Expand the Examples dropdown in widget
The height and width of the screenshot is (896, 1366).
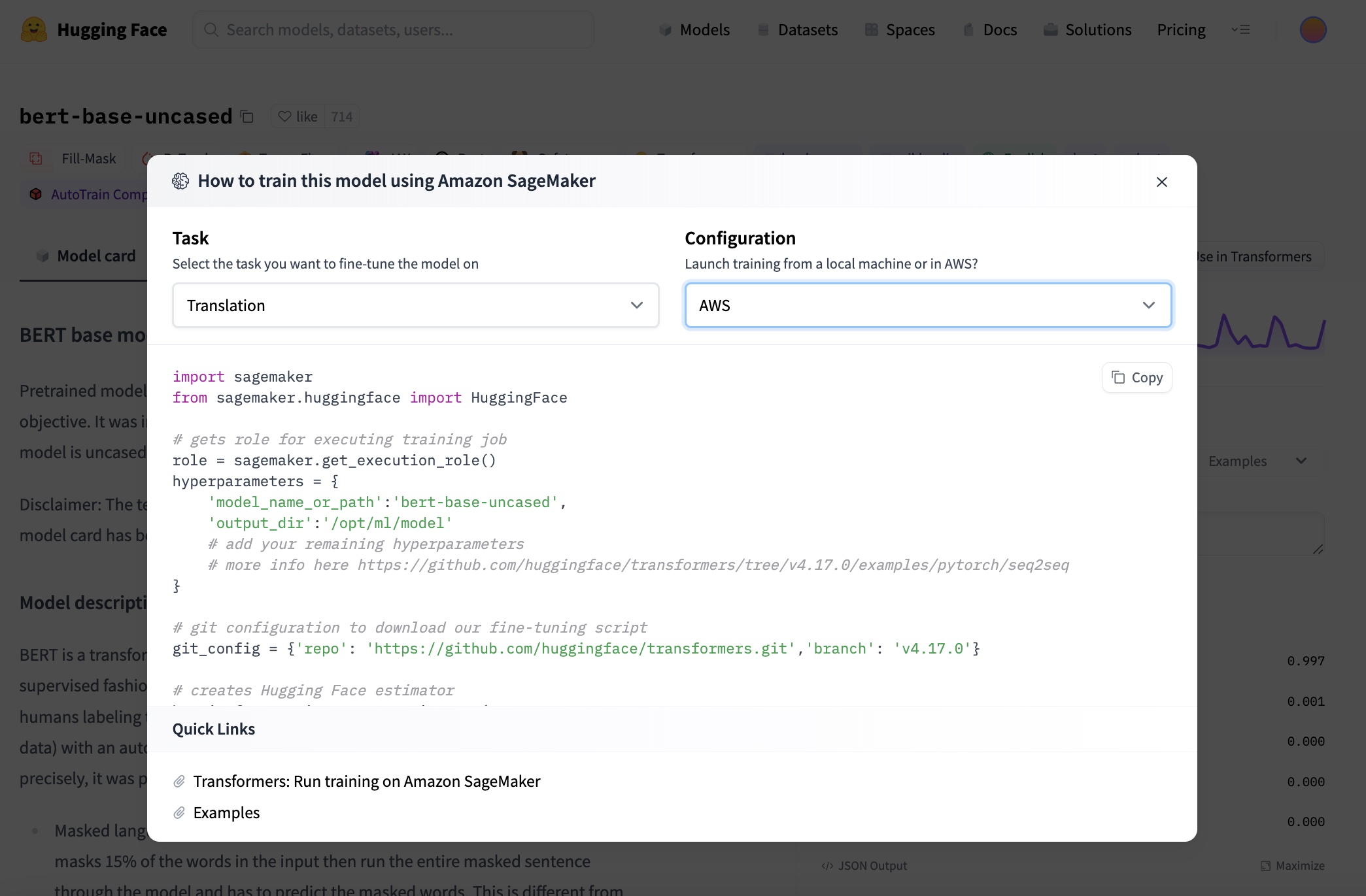tap(1255, 461)
